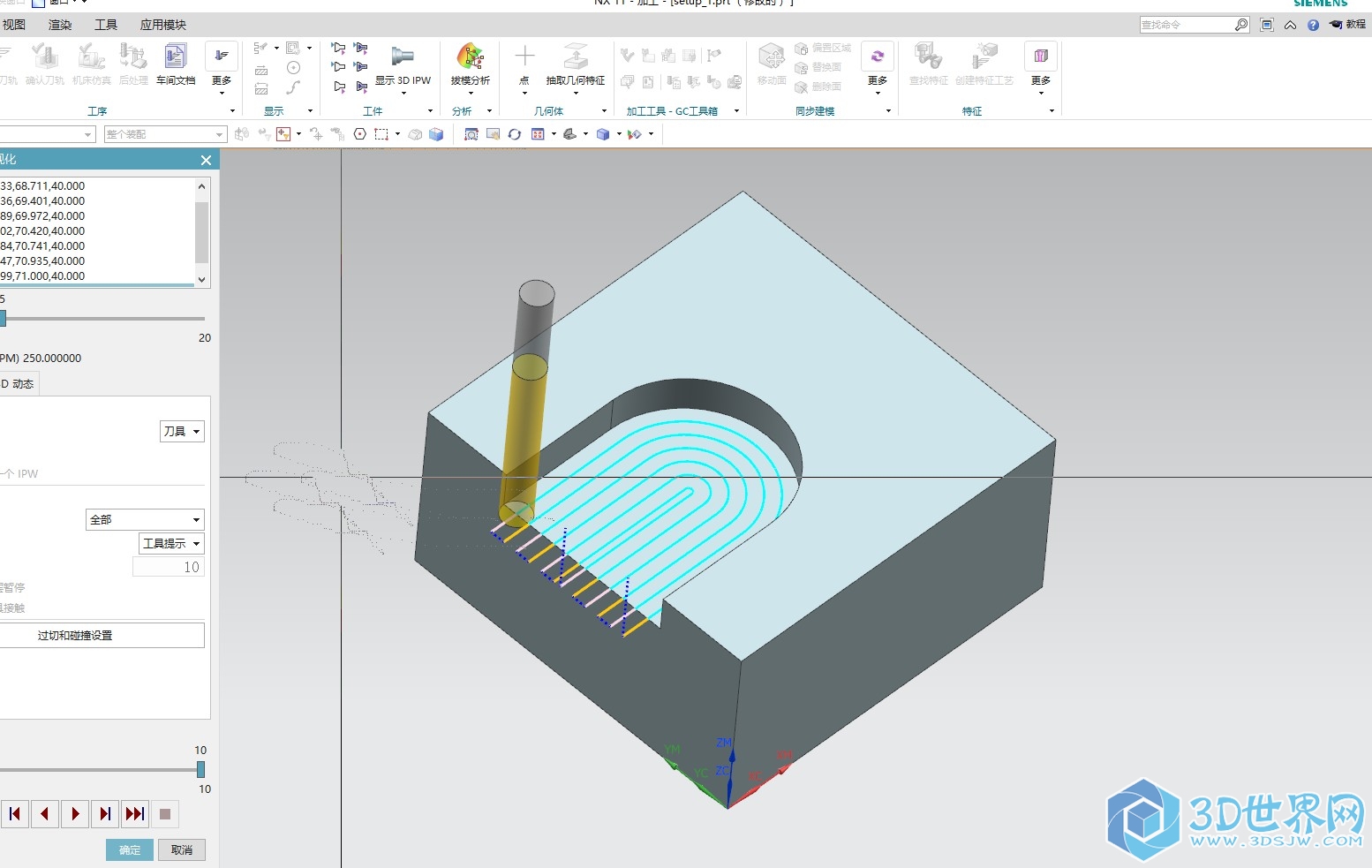Skip to end of tool path

click(135, 814)
